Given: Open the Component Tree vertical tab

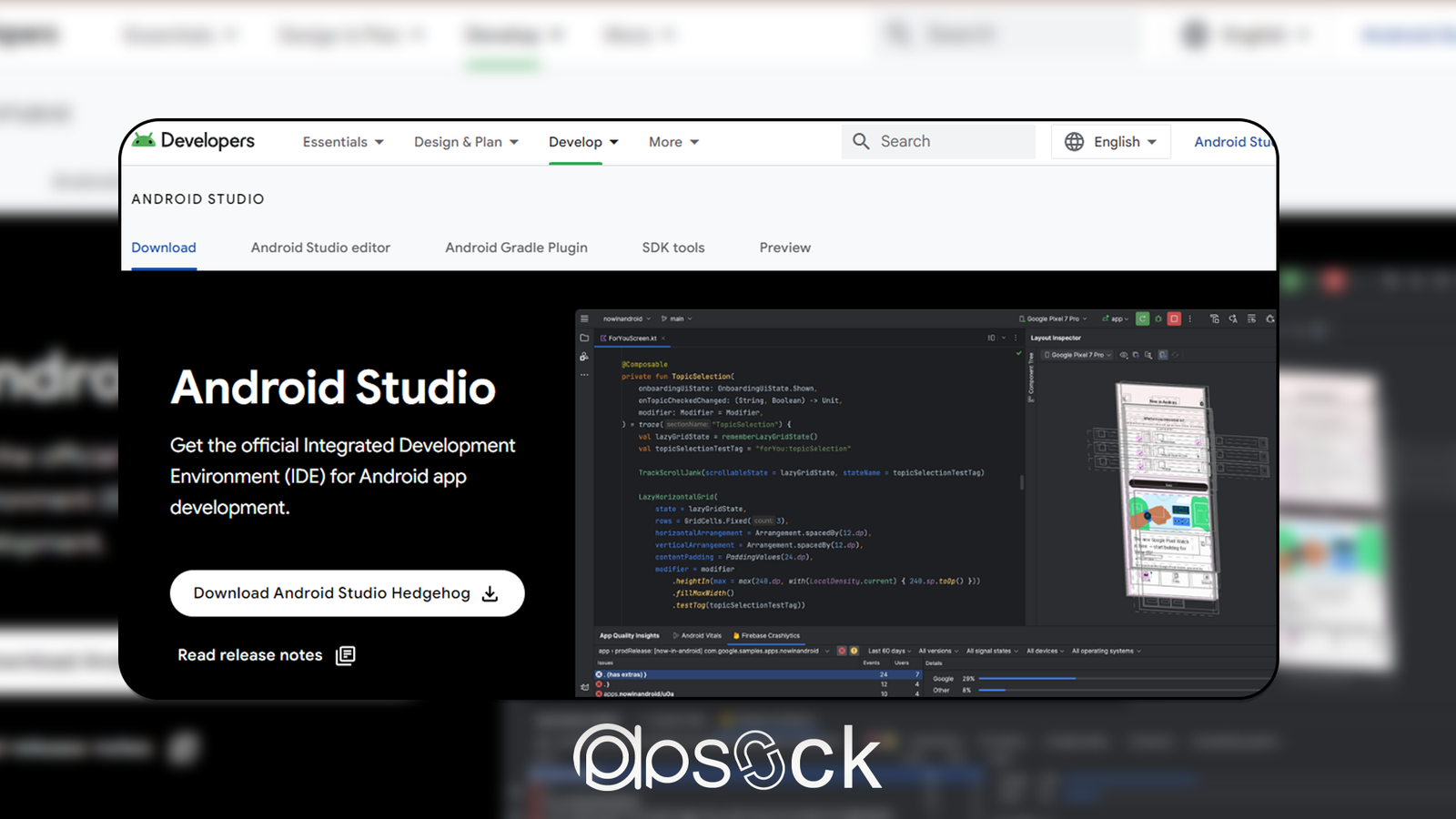Looking at the screenshot, I should pos(1031,378).
